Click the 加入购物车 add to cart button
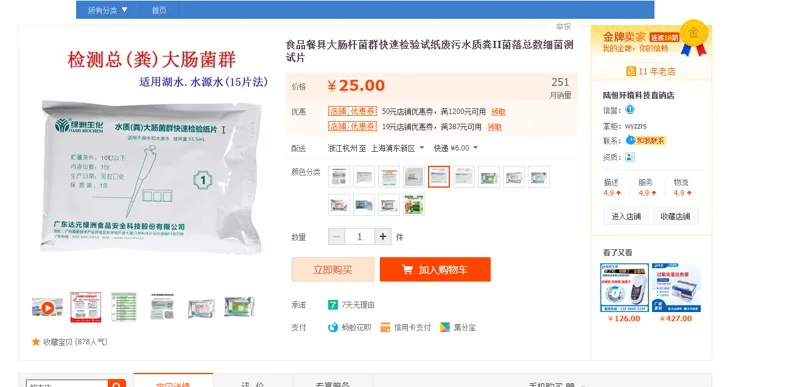The width and height of the screenshot is (800, 387). (x=435, y=269)
